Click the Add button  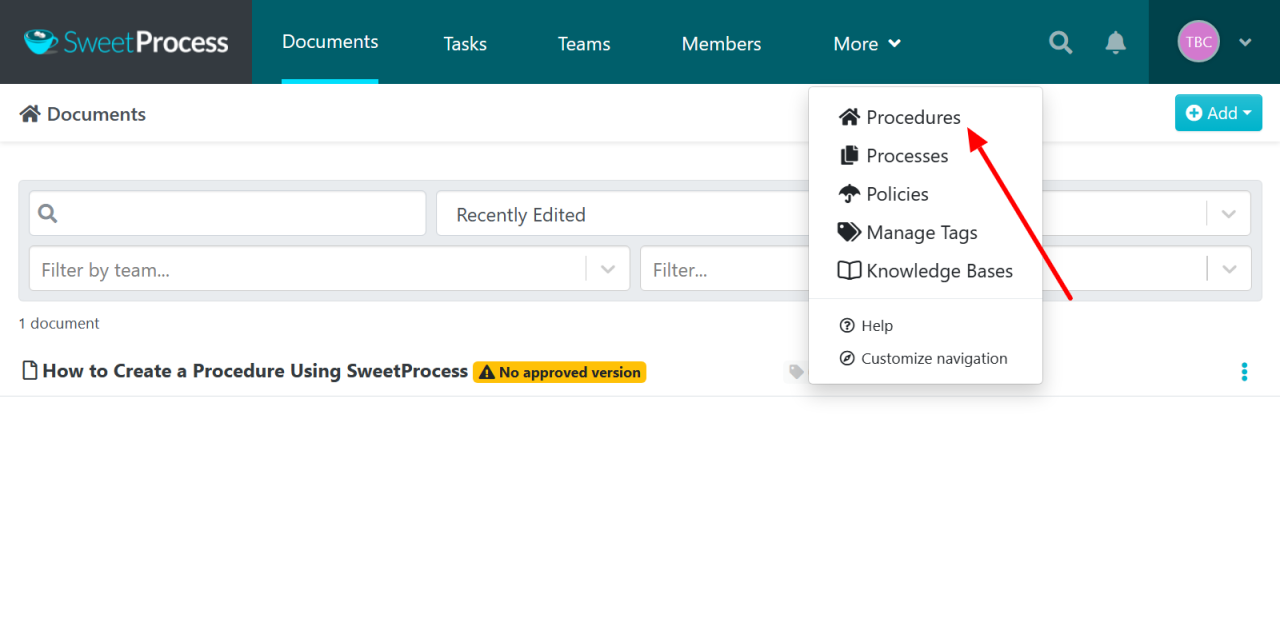[1218, 113]
